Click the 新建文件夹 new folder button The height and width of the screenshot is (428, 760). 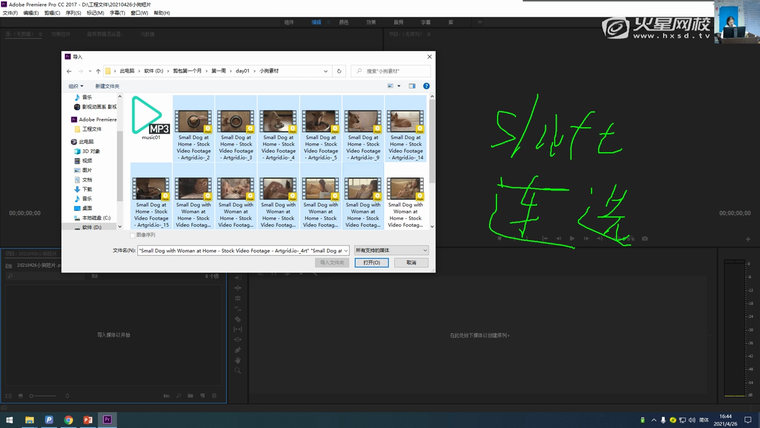[99, 86]
